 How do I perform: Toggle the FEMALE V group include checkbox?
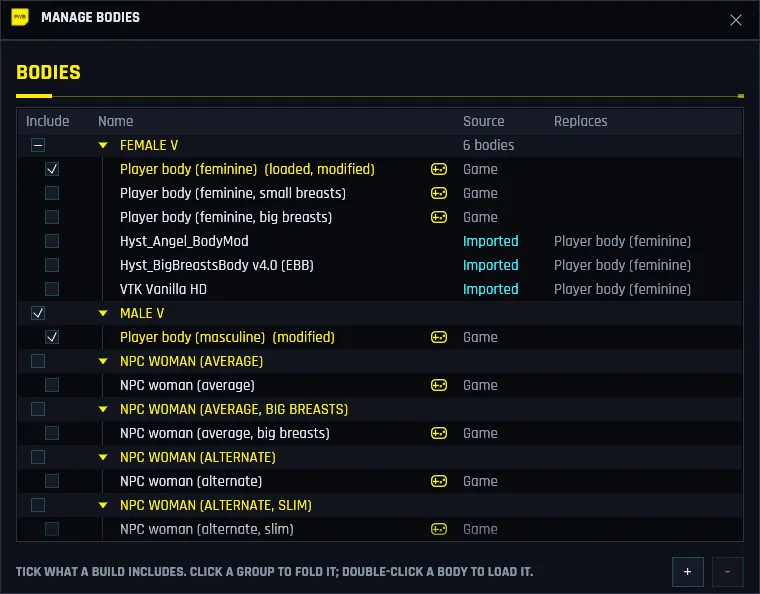[x=38, y=145]
